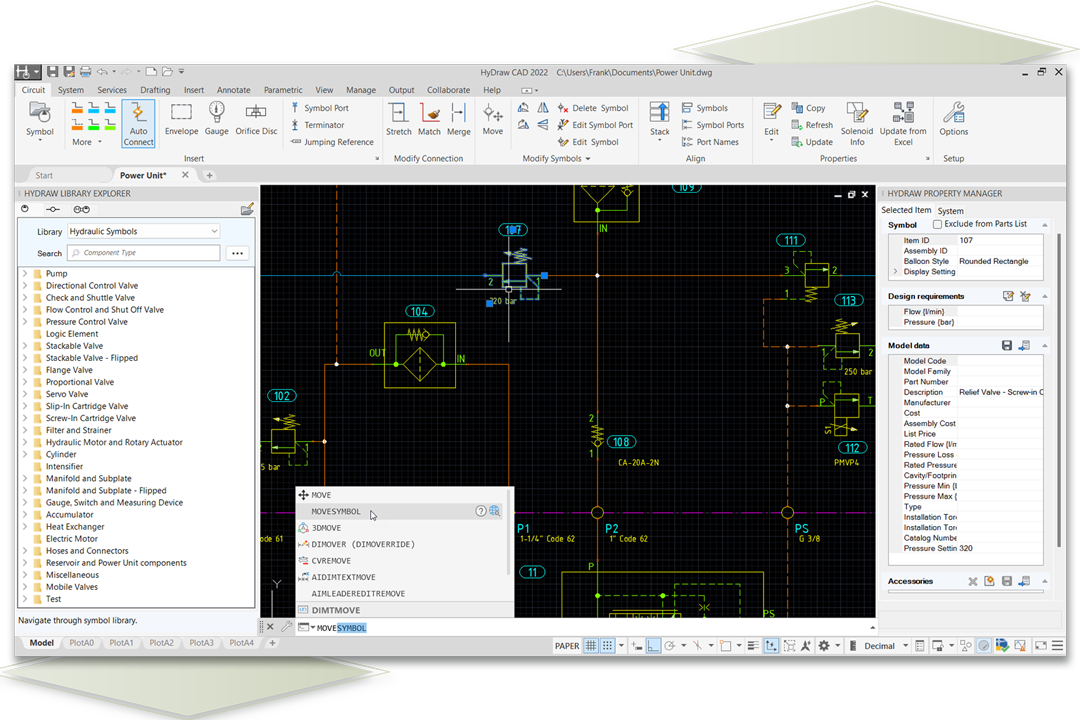Toggle PAPER space button
The height and width of the screenshot is (720, 1080).
(567, 646)
